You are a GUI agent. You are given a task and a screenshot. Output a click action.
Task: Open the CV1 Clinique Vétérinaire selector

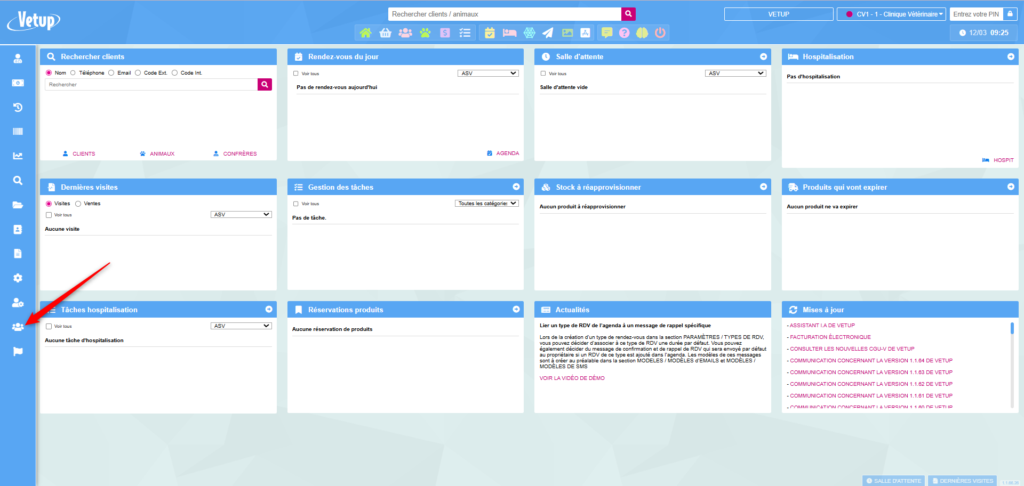tap(892, 14)
